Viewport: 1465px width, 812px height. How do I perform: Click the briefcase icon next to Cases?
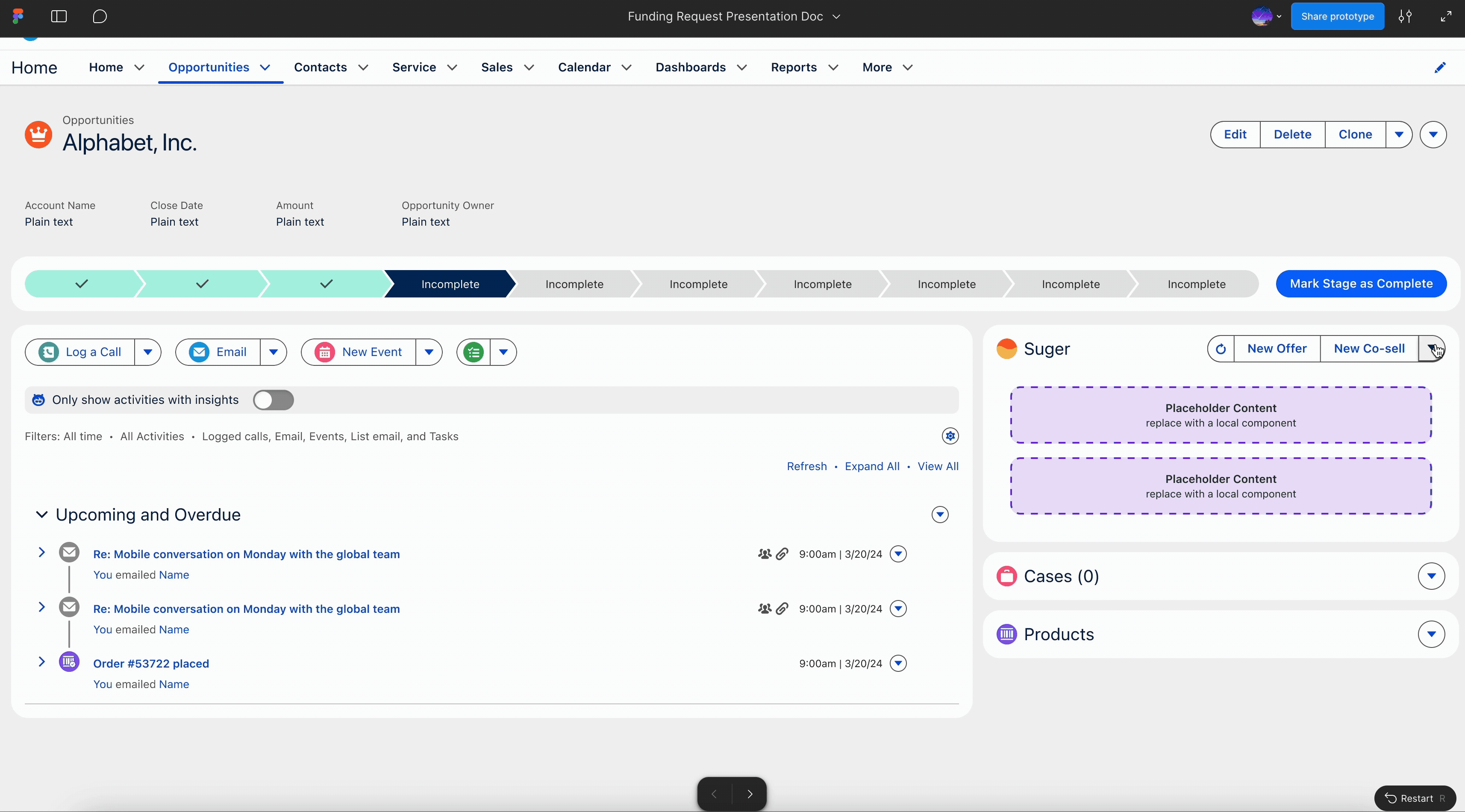click(1006, 575)
